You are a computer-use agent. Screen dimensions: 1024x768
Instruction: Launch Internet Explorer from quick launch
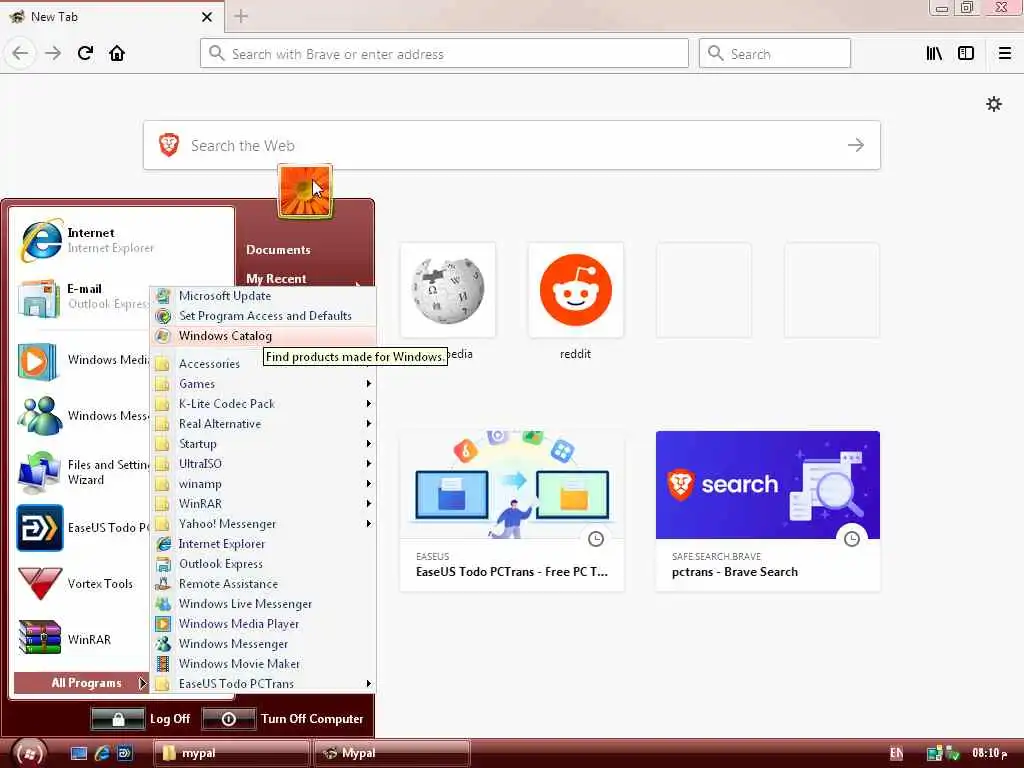coord(102,754)
